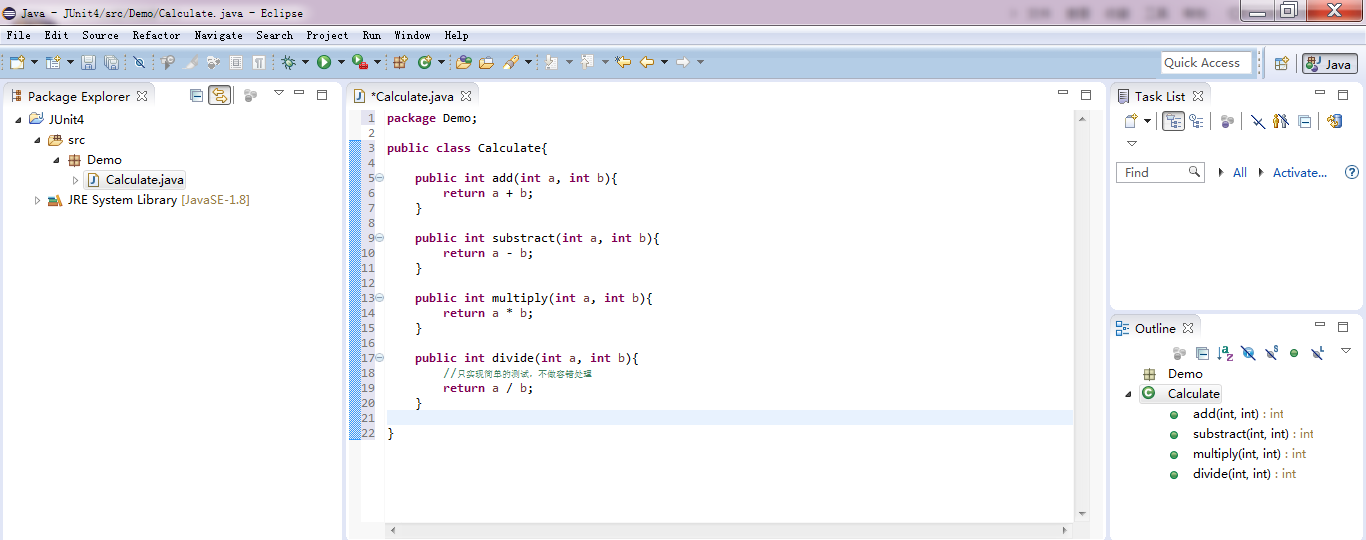Click the Find field in Task List
The width and height of the screenshot is (1366, 540).
tap(1160, 172)
